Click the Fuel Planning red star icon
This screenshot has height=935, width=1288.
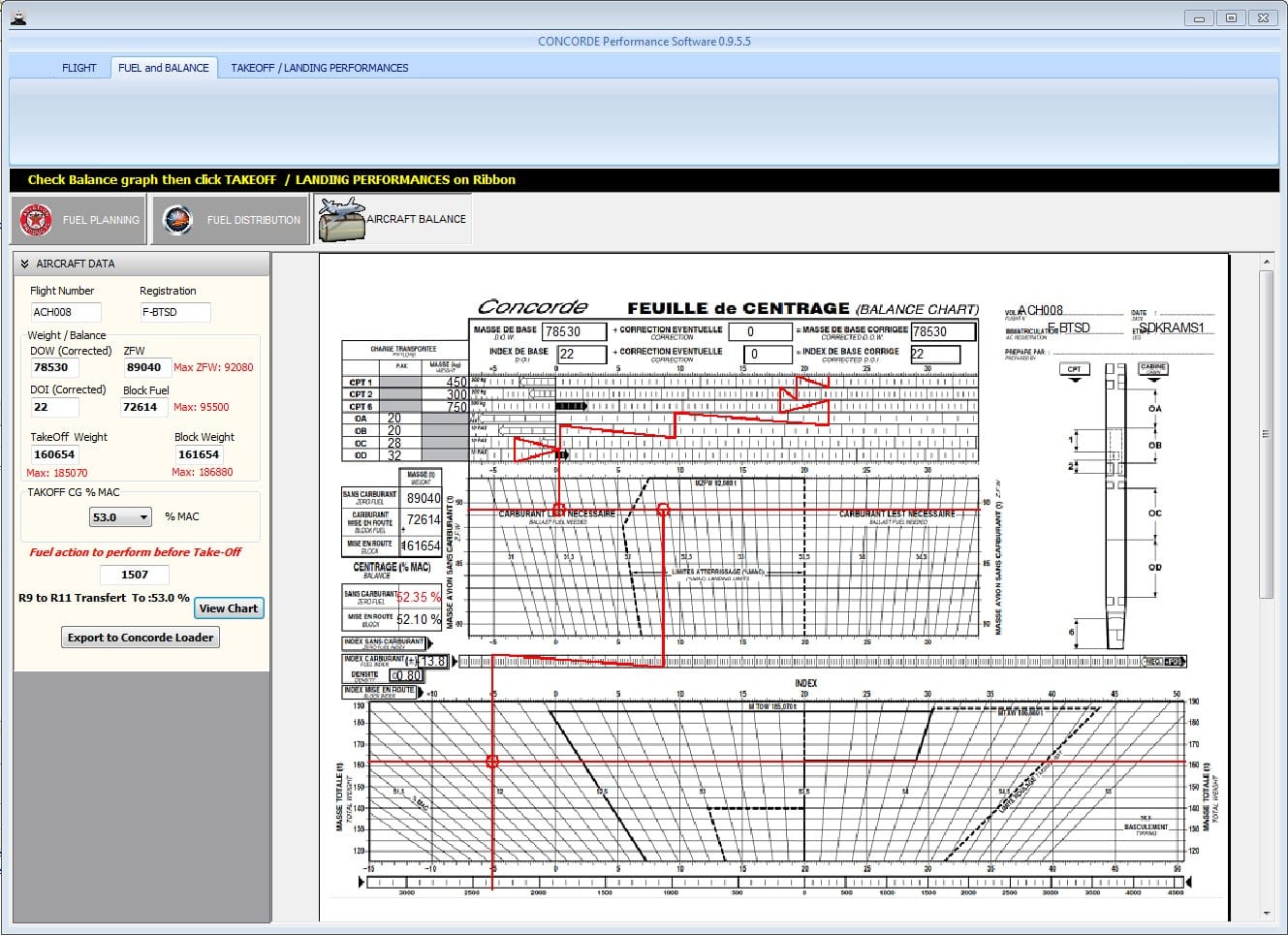(x=36, y=220)
